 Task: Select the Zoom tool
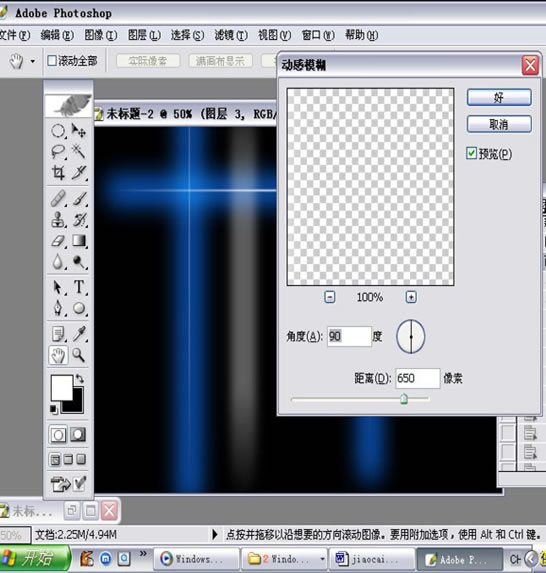click(79, 355)
